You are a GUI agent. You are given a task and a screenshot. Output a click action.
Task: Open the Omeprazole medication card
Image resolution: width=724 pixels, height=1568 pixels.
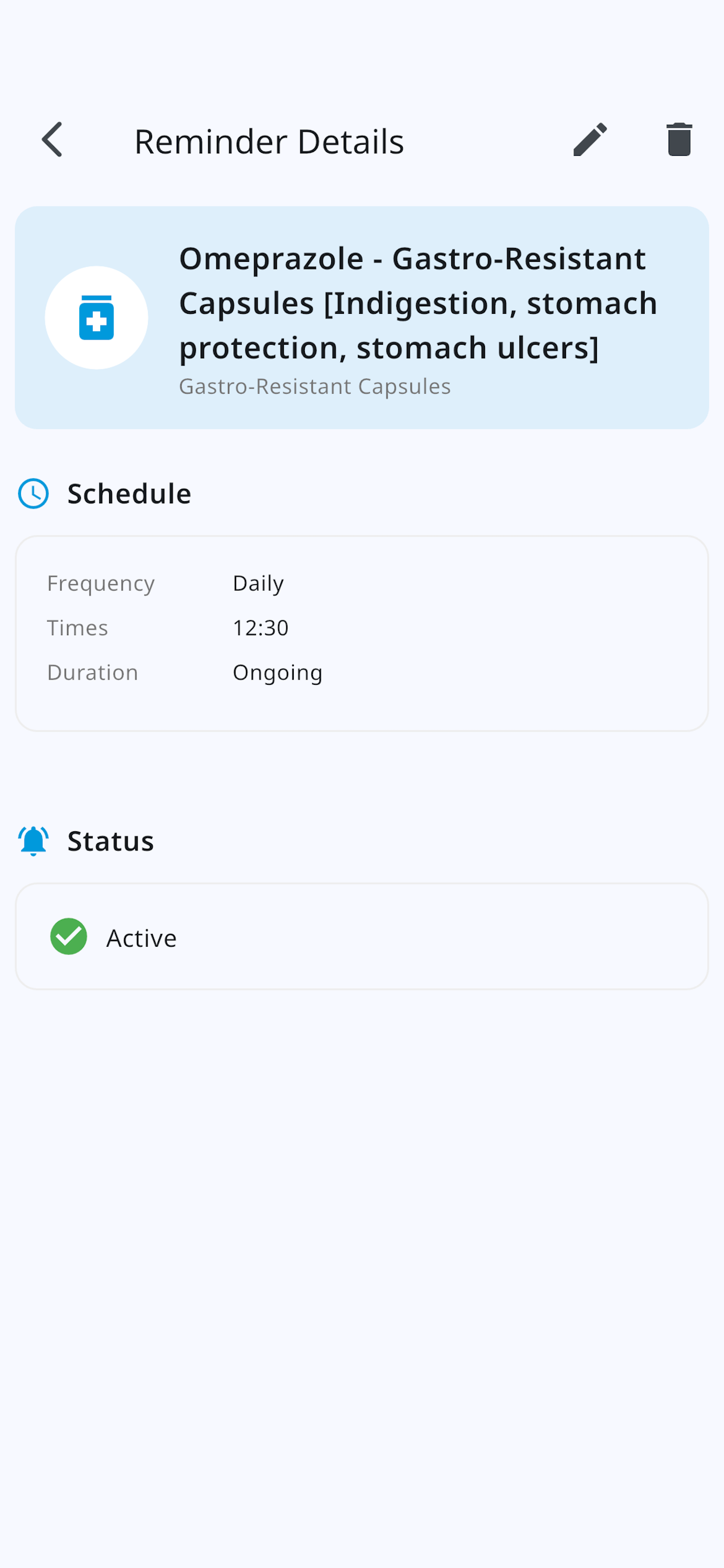coord(362,318)
